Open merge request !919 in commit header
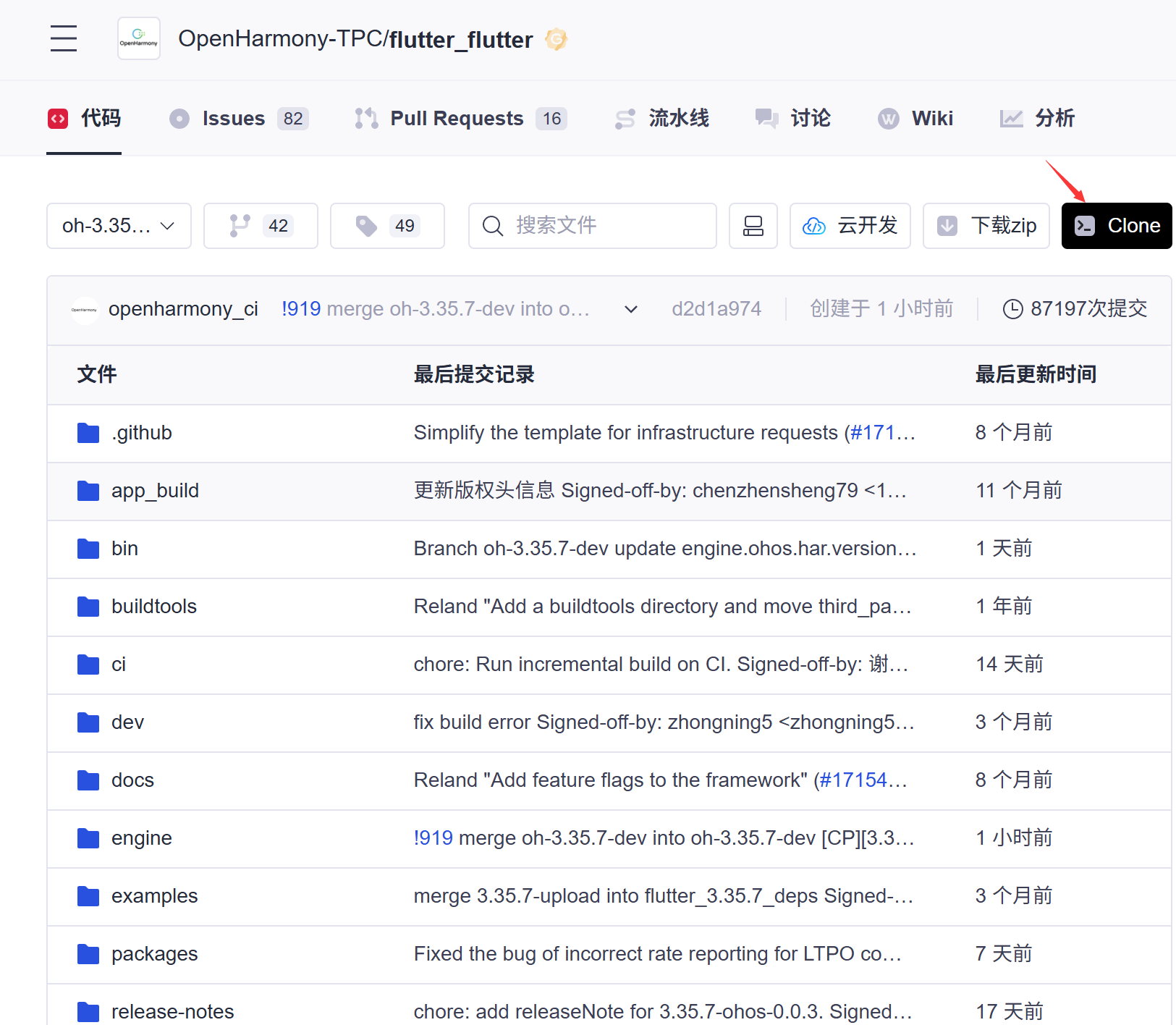Viewport: 1176px width, 1025px height. pos(301,309)
